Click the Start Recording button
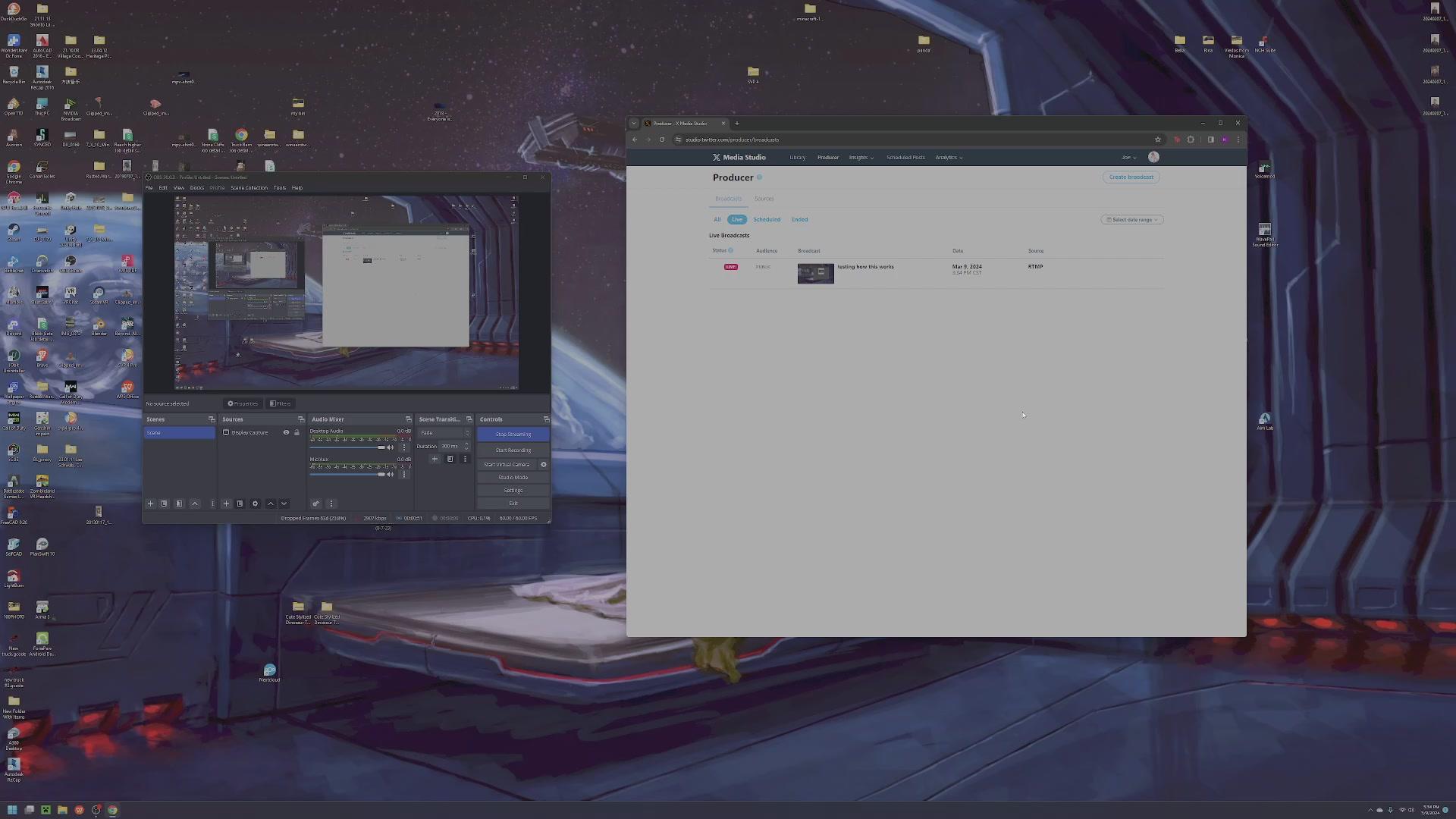Image resolution: width=1456 pixels, height=819 pixels. point(513,450)
